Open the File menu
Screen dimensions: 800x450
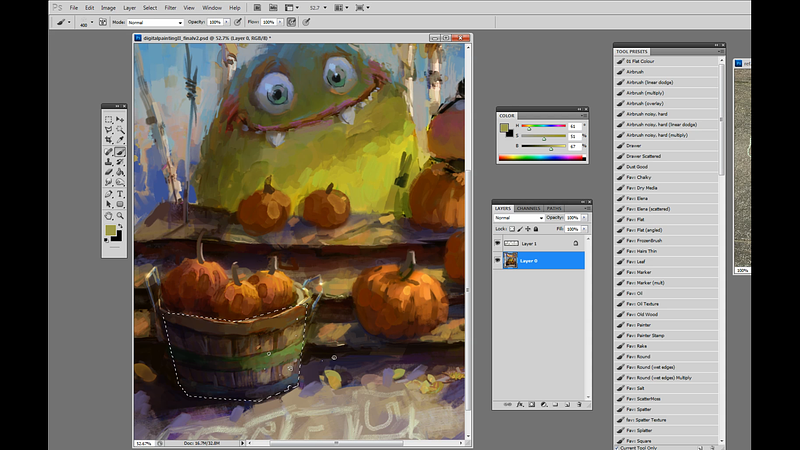[73, 8]
